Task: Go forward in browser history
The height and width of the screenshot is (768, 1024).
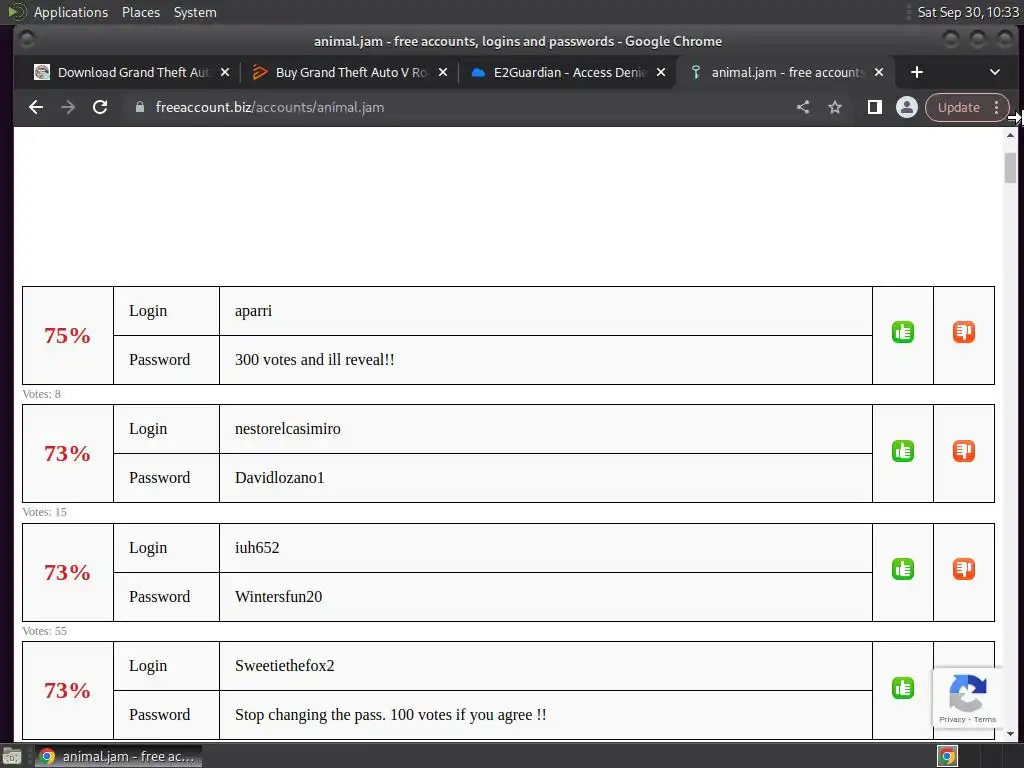Action: click(x=68, y=107)
